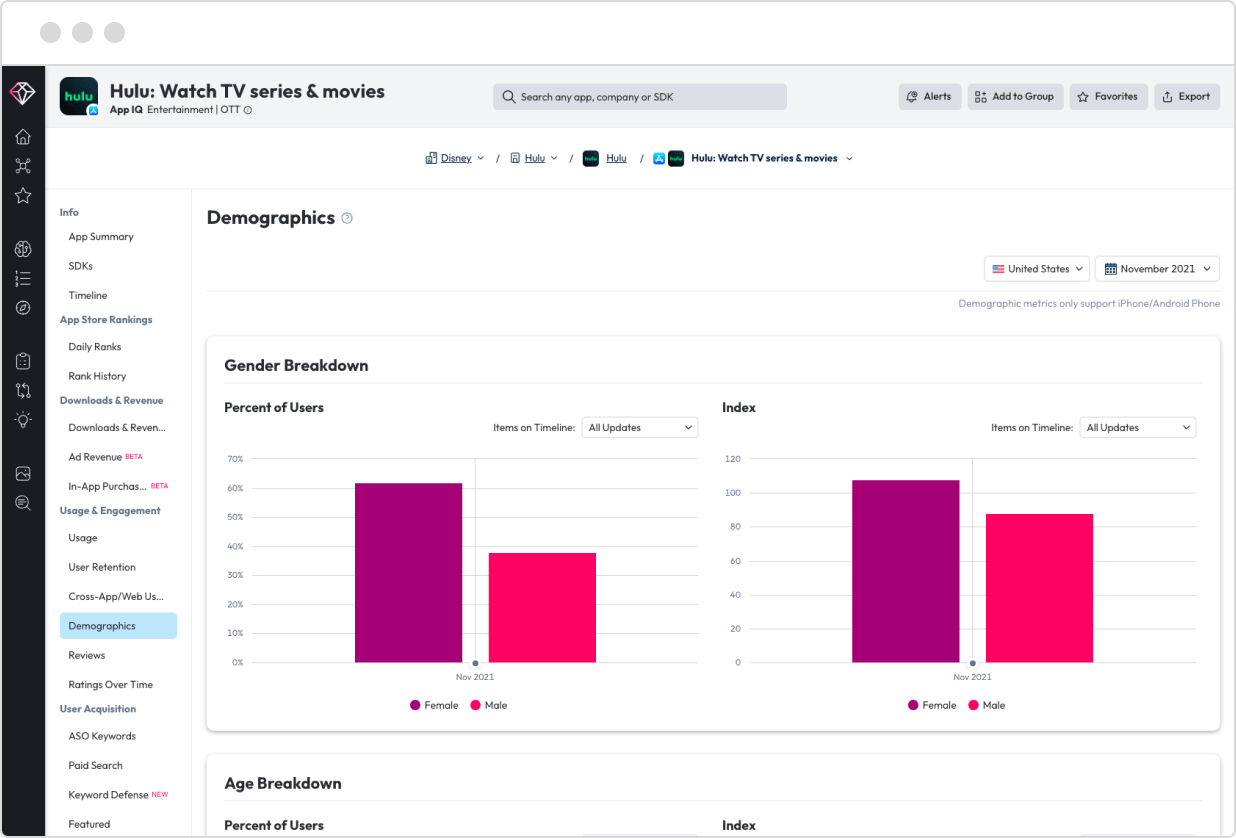
Task: Click the Export button
Action: point(1186,97)
